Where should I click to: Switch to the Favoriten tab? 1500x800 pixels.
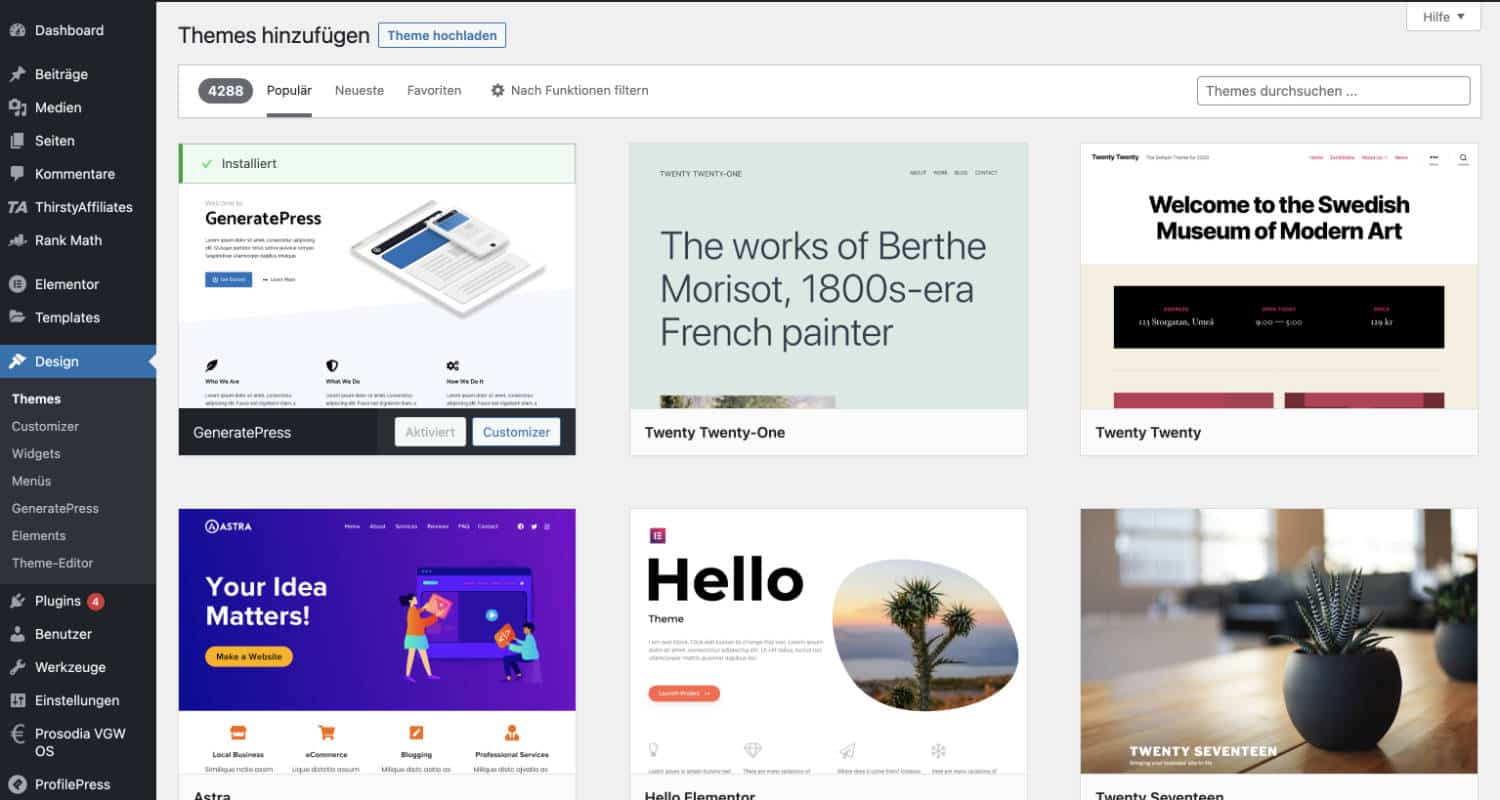(434, 90)
